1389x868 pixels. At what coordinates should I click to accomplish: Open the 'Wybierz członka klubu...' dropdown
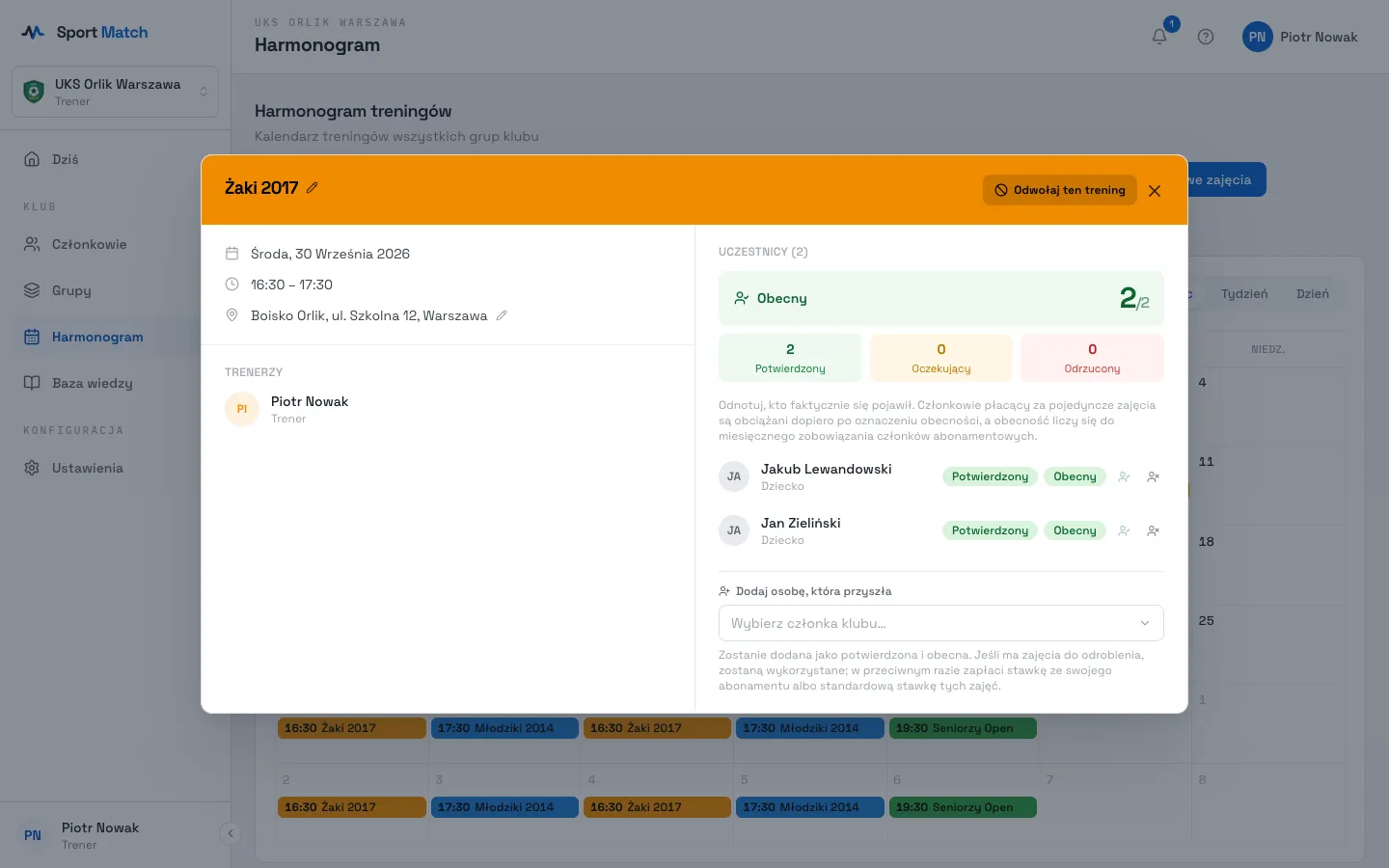[x=940, y=623]
